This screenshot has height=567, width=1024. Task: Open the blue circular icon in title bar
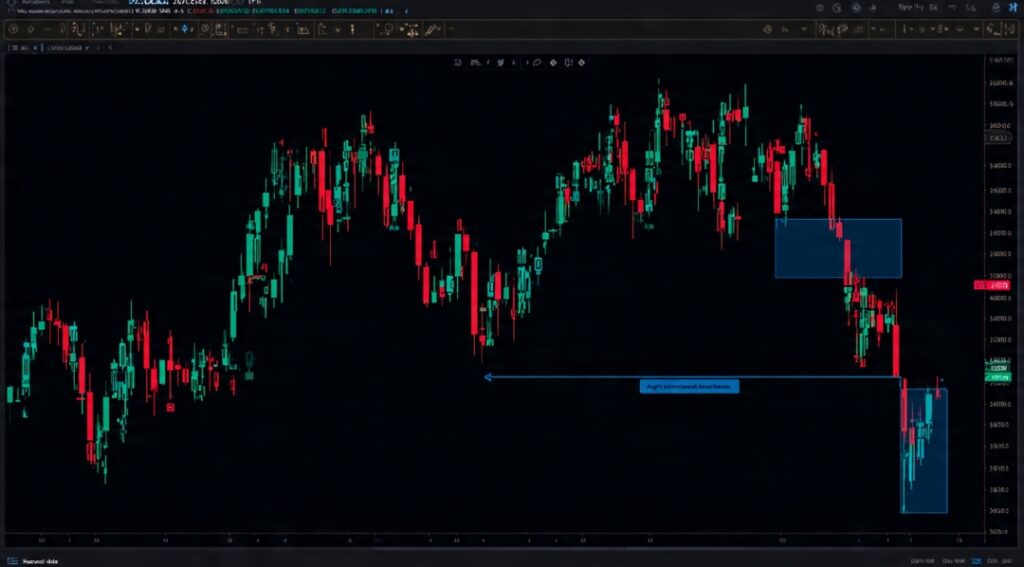coord(856,8)
